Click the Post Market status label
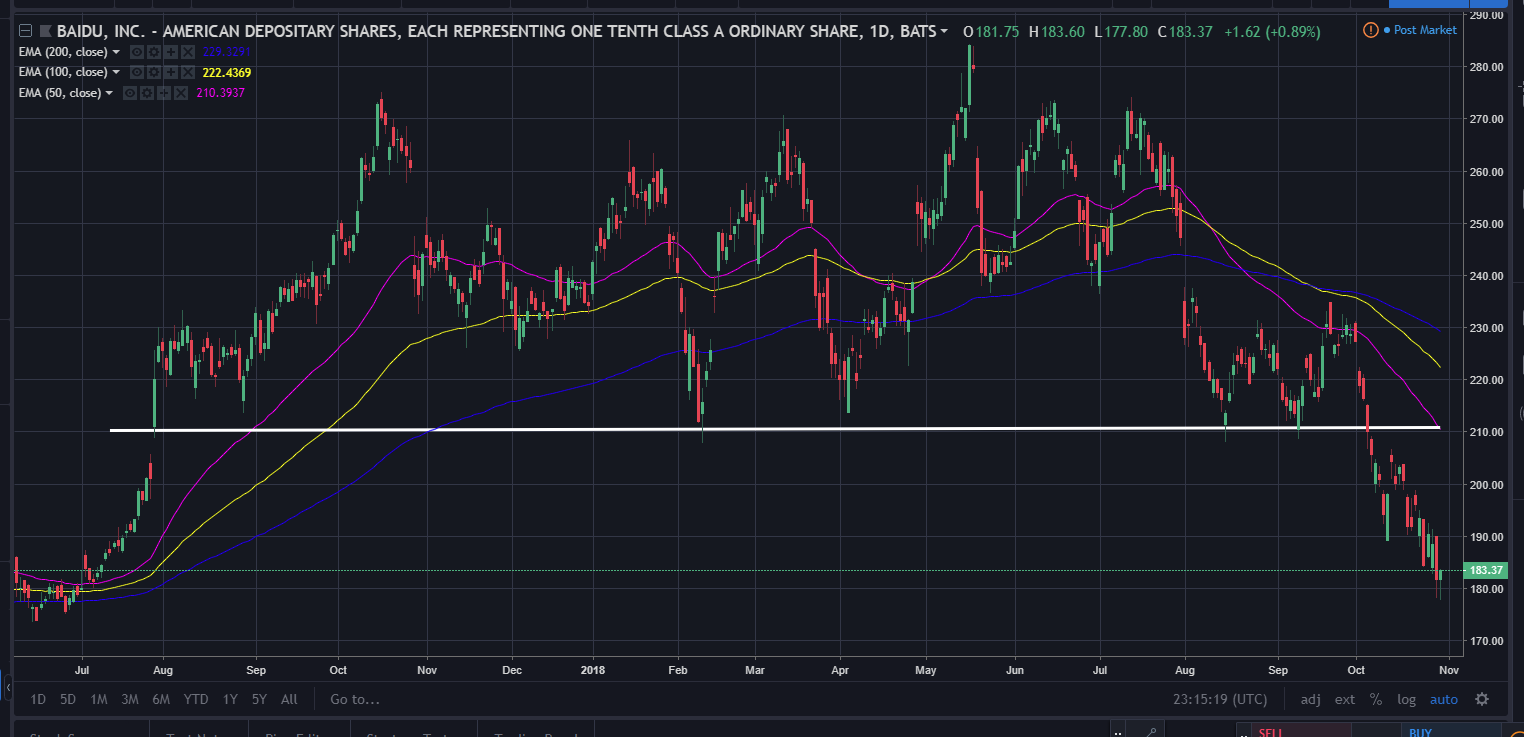Screen dimensions: 1524x737 point(1425,30)
